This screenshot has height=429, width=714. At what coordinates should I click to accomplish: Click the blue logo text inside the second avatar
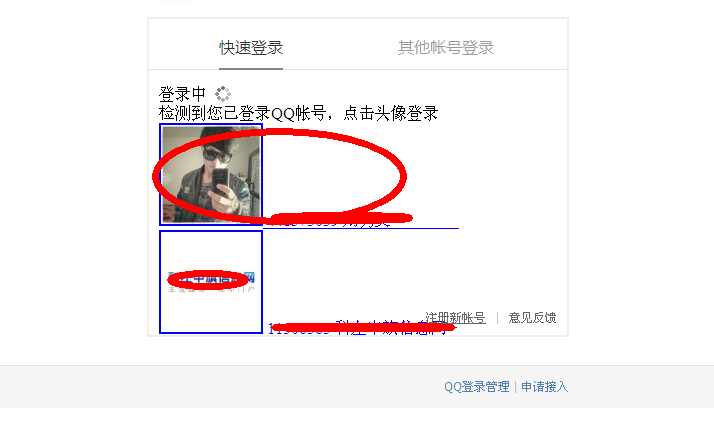(x=211, y=277)
